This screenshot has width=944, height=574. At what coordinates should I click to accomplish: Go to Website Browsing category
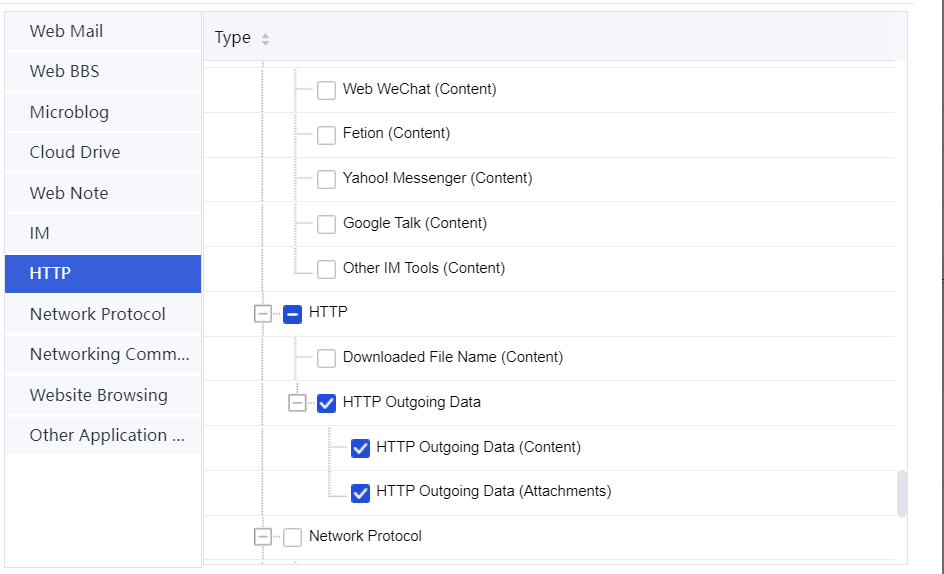pos(98,395)
